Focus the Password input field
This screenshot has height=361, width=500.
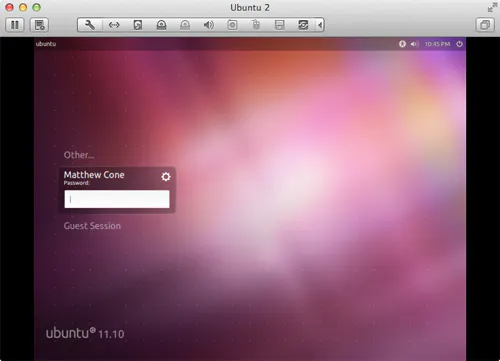pyautogui.click(x=117, y=199)
